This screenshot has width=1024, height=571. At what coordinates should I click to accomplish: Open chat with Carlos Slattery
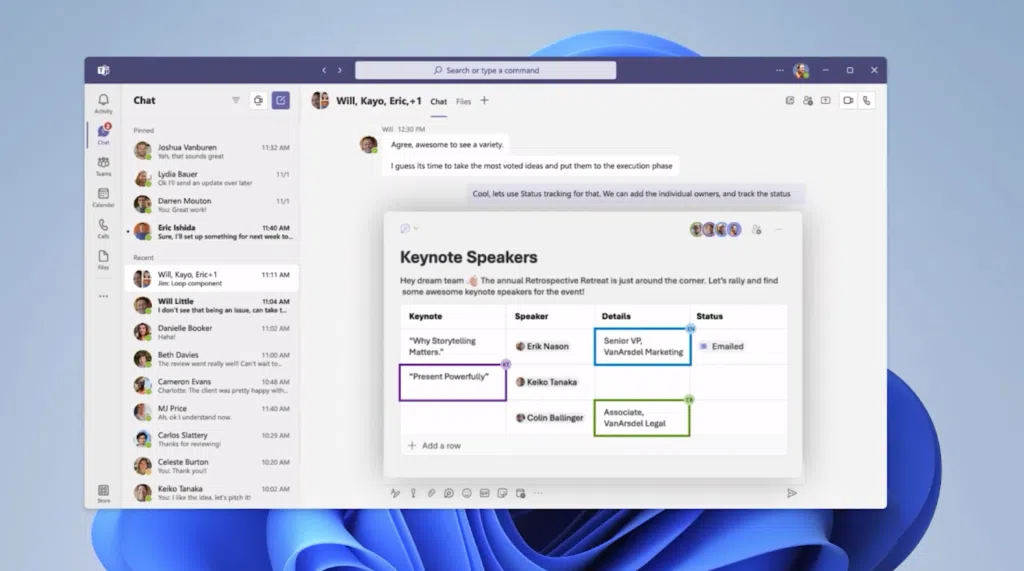click(x=212, y=439)
